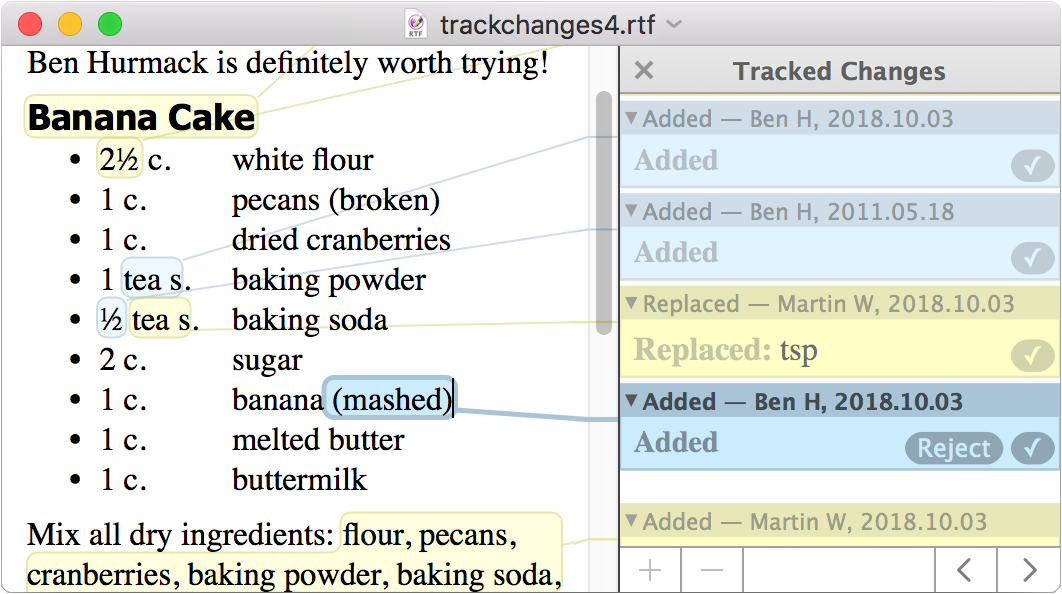The height and width of the screenshot is (594, 1062).
Task: Collapse the Added — Martin W entry
Action: click(631, 521)
